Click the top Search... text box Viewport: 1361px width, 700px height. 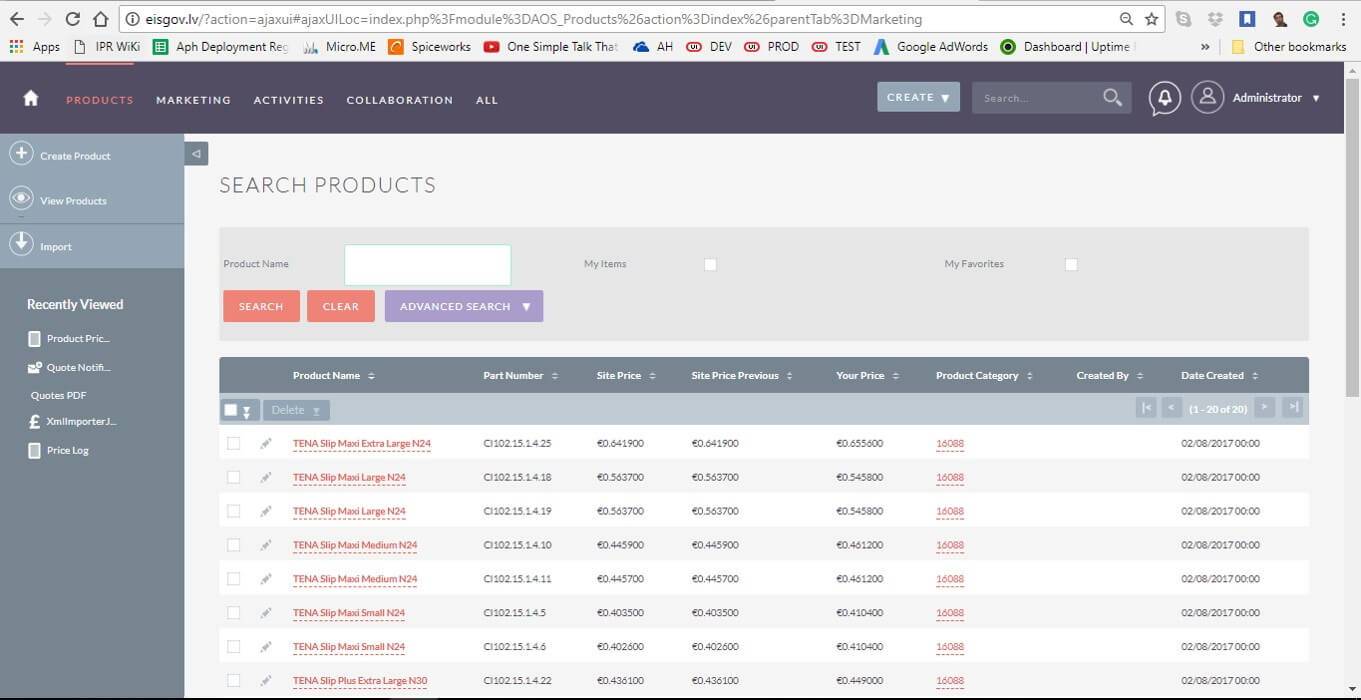1036,98
